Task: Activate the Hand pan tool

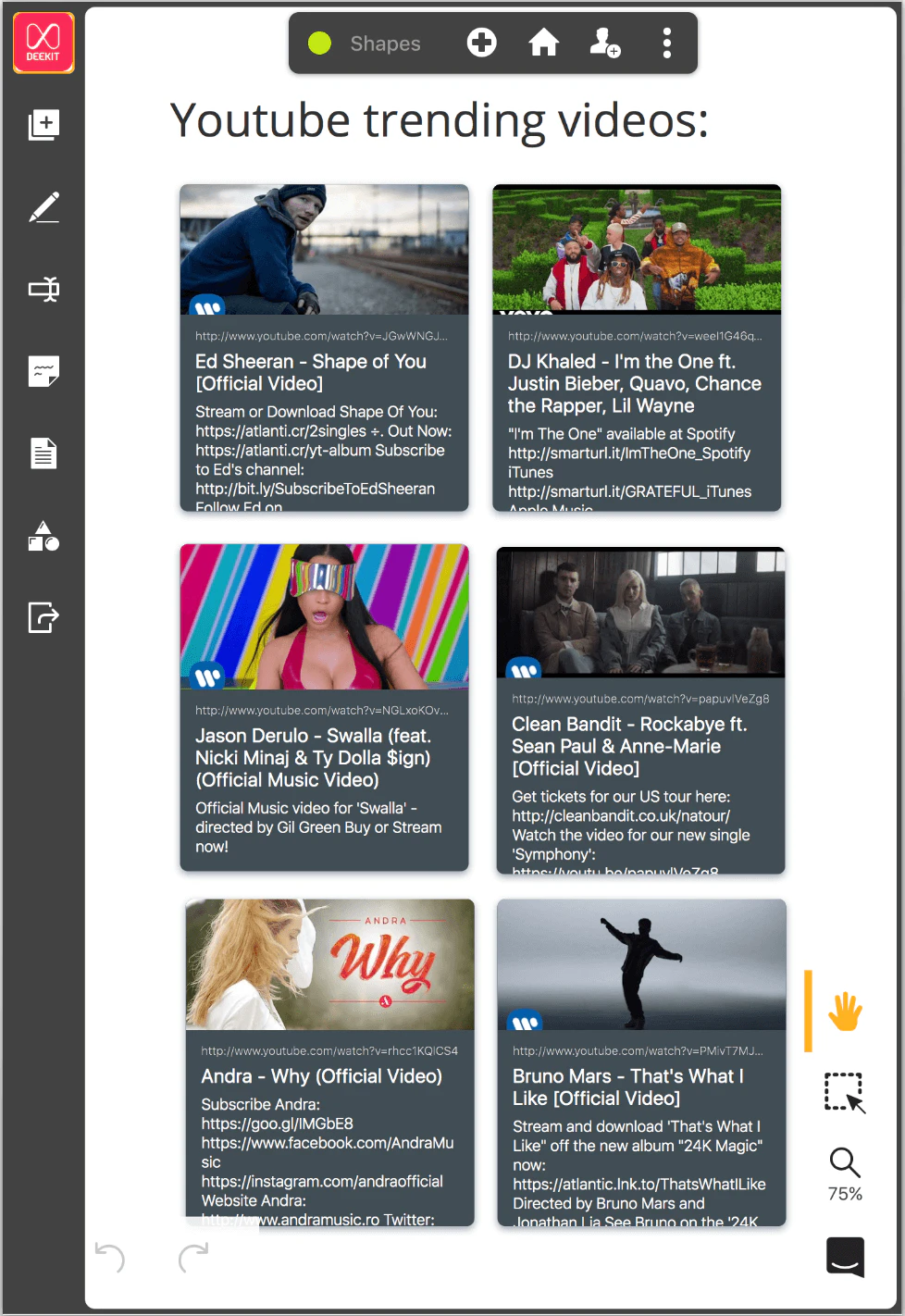Action: pyautogui.click(x=845, y=1012)
